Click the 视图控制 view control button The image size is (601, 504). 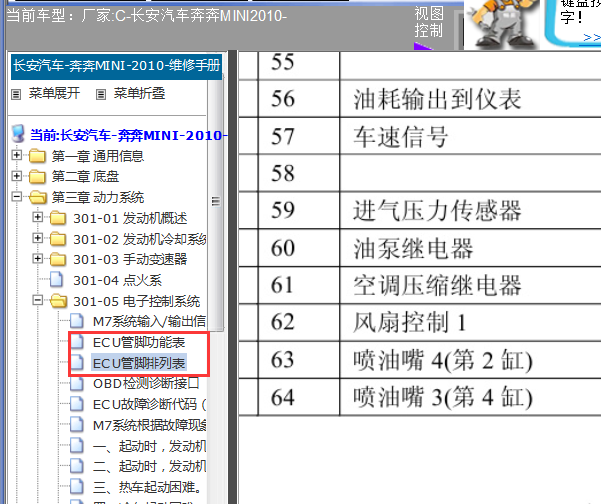[x=429, y=22]
